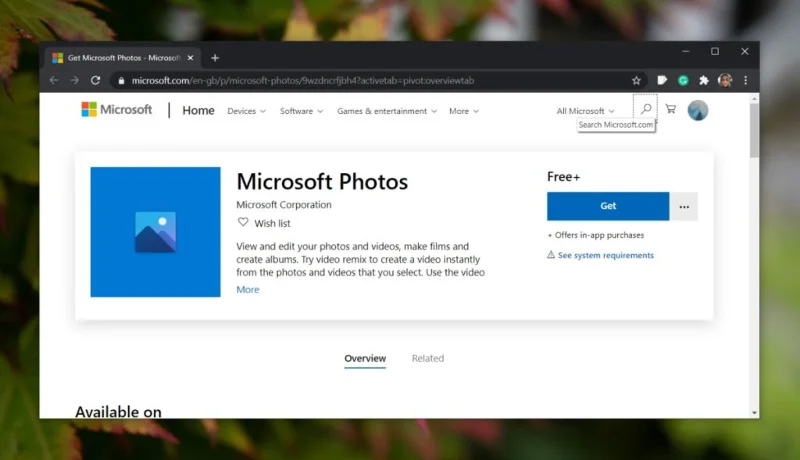The image size is (800, 460).
Task: Click the Microsoft Photos title heading
Action: pos(322,182)
